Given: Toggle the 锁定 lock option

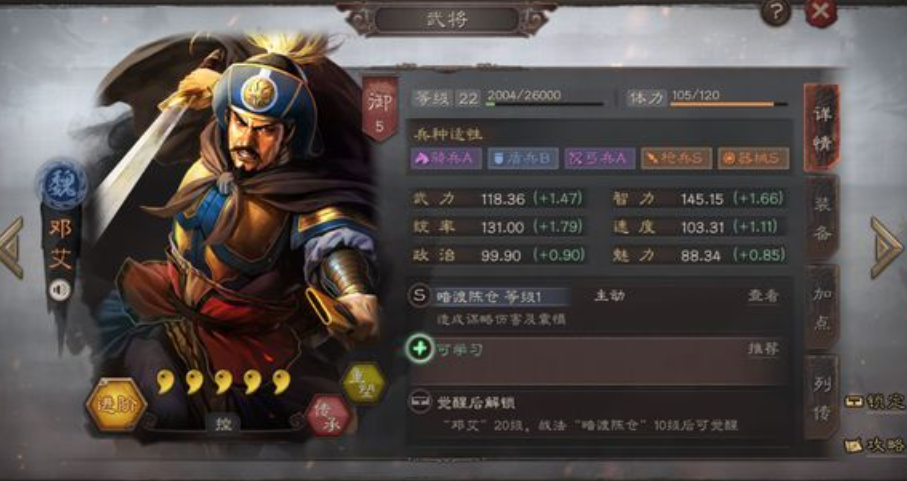Looking at the screenshot, I should (875, 401).
